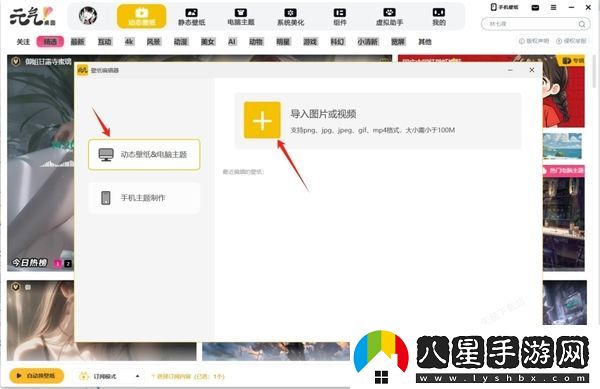Switch to hot-list page 2 indicator

[68, 264]
